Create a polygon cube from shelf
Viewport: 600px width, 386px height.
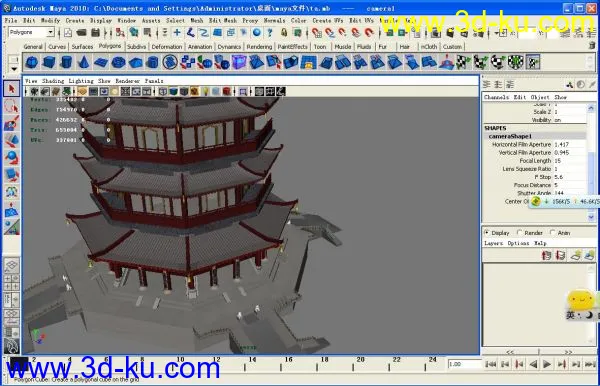49,62
